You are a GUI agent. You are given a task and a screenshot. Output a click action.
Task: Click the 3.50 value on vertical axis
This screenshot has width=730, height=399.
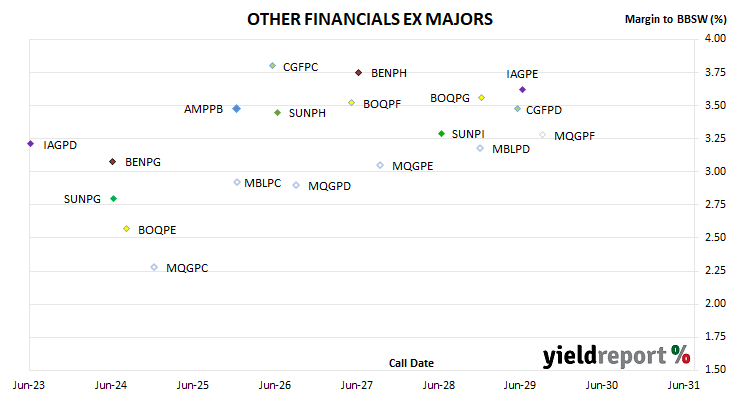click(x=715, y=105)
